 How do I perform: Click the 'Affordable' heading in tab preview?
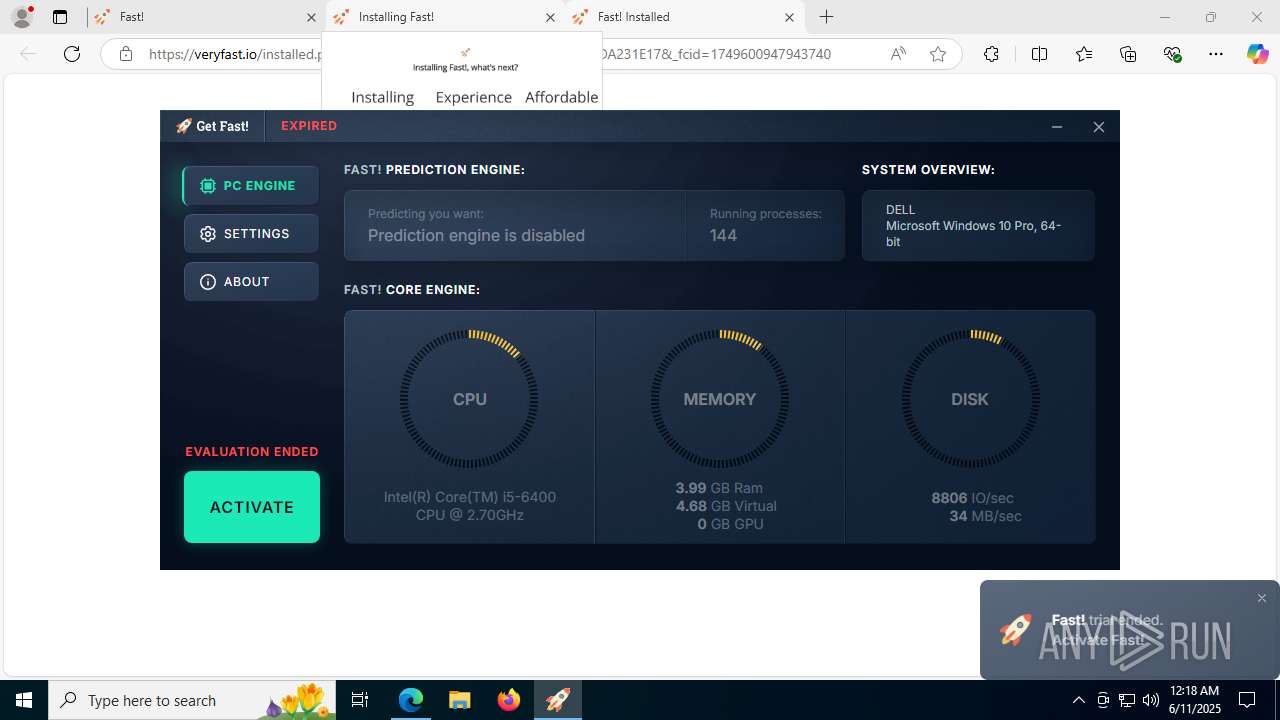[x=562, y=97]
